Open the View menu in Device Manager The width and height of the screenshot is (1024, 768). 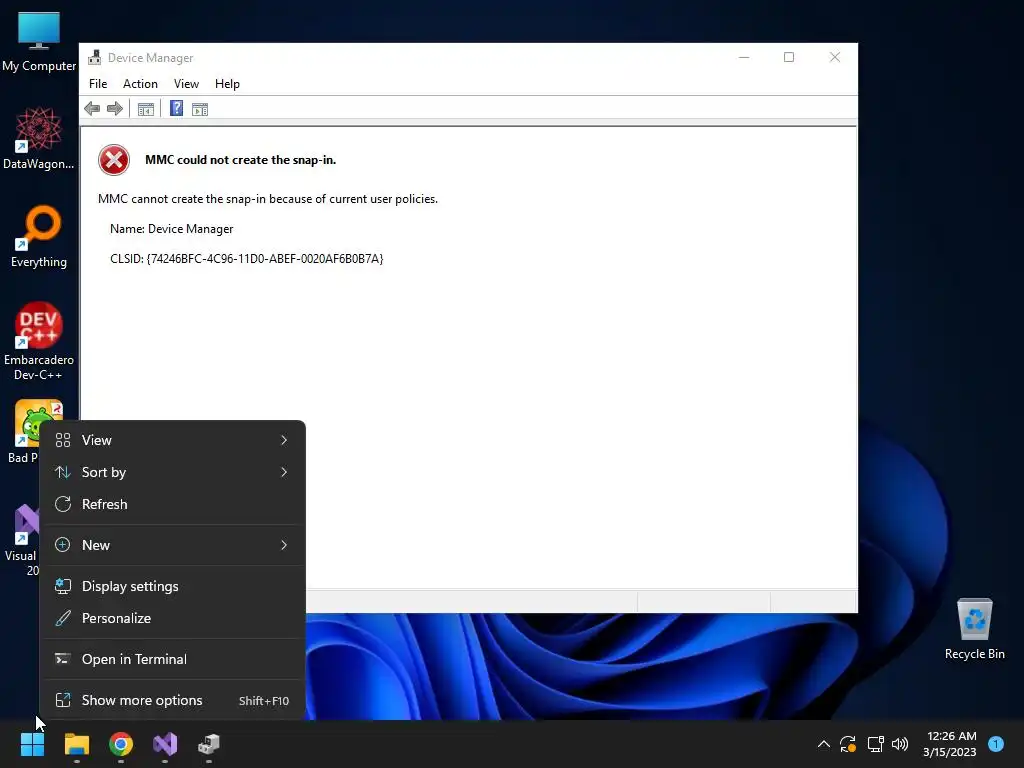(186, 84)
